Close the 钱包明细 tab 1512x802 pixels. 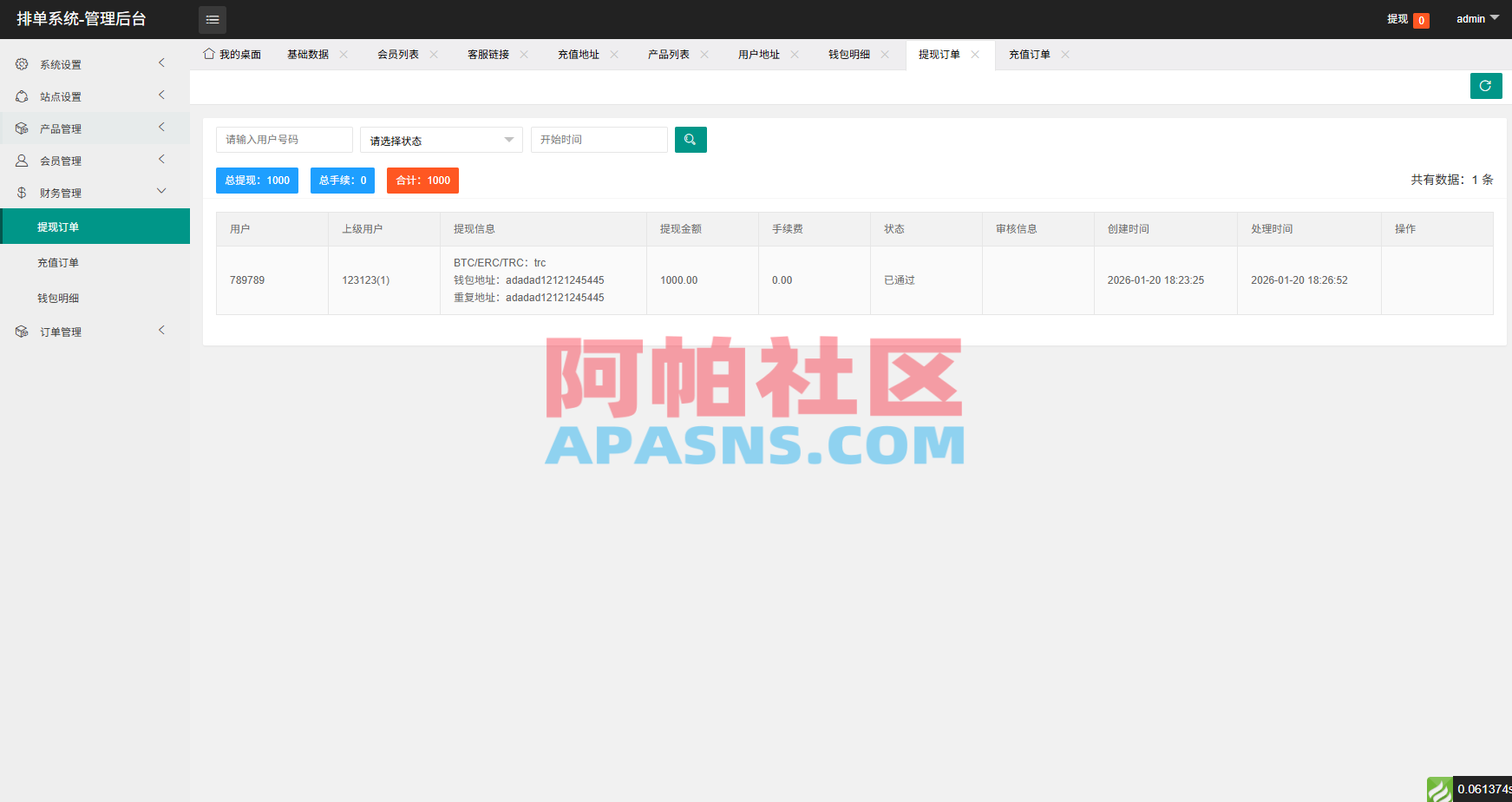885,54
